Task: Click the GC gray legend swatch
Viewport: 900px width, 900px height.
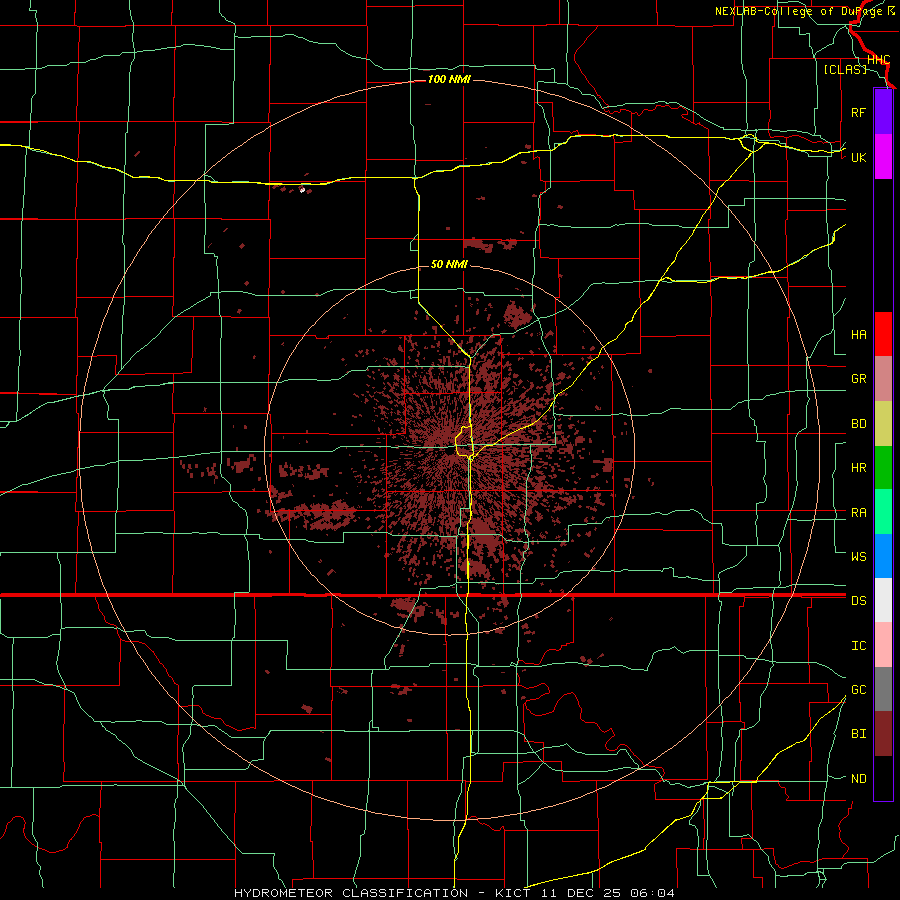Action: tap(883, 689)
